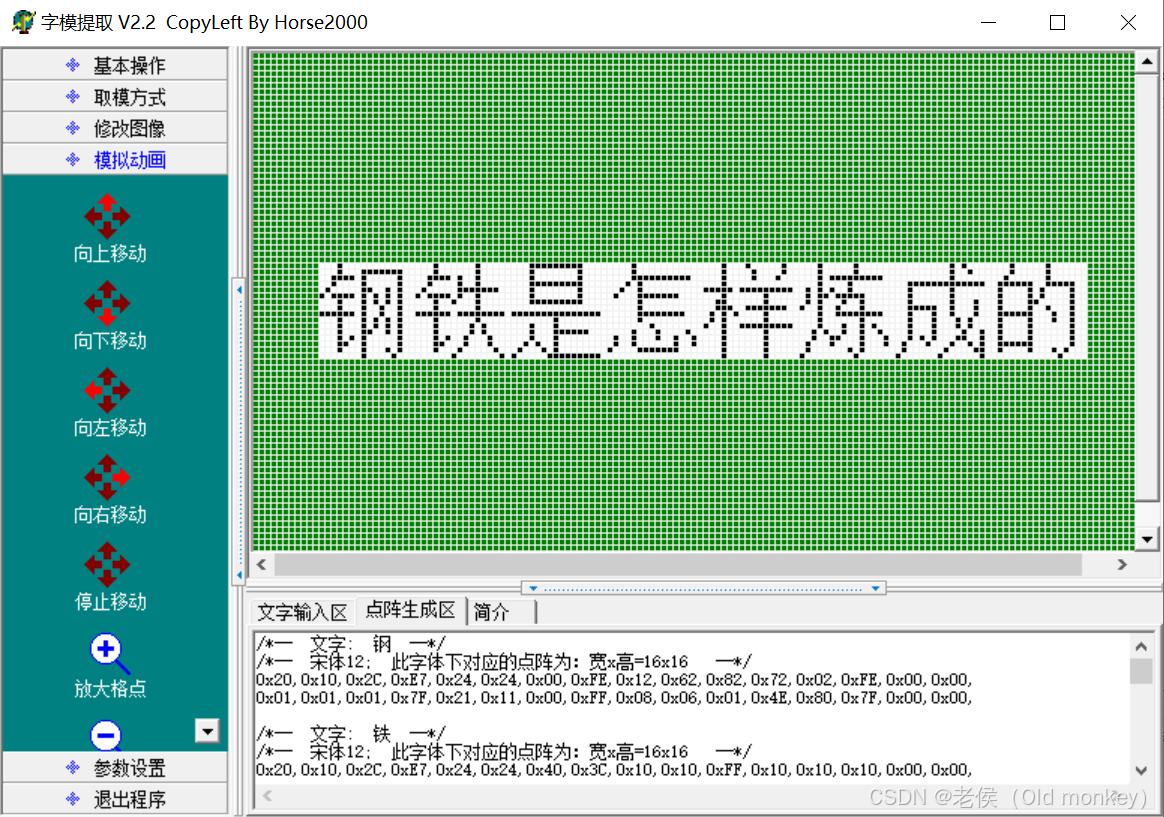Click the horizontal splitter left arrow

(533, 588)
